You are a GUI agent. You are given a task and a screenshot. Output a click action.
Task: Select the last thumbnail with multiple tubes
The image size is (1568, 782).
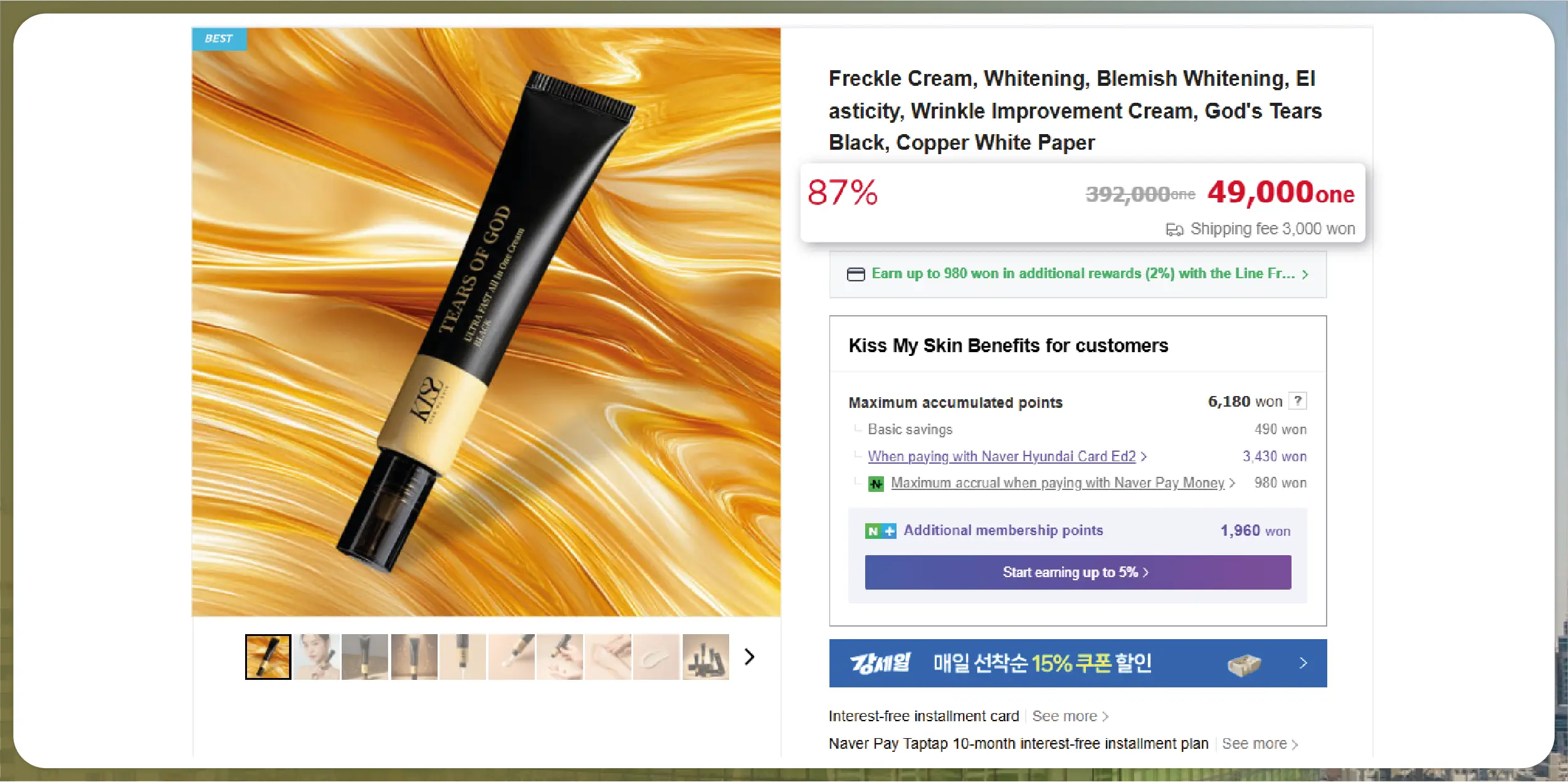click(706, 657)
